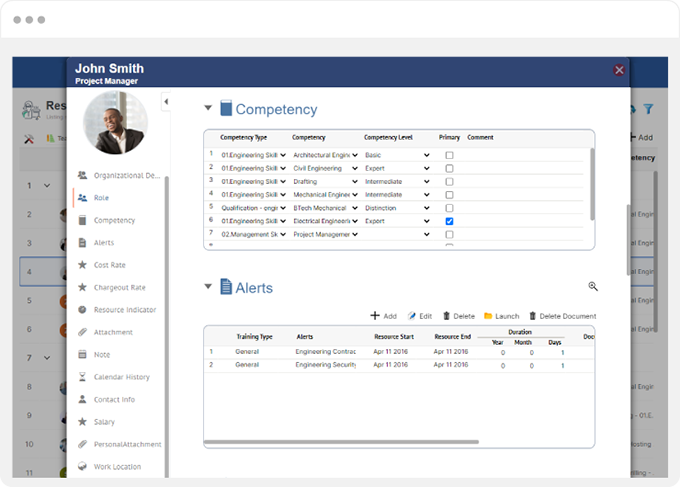680x487 pixels.
Task: Click the Alerts document icon heading
Action: pos(226,287)
